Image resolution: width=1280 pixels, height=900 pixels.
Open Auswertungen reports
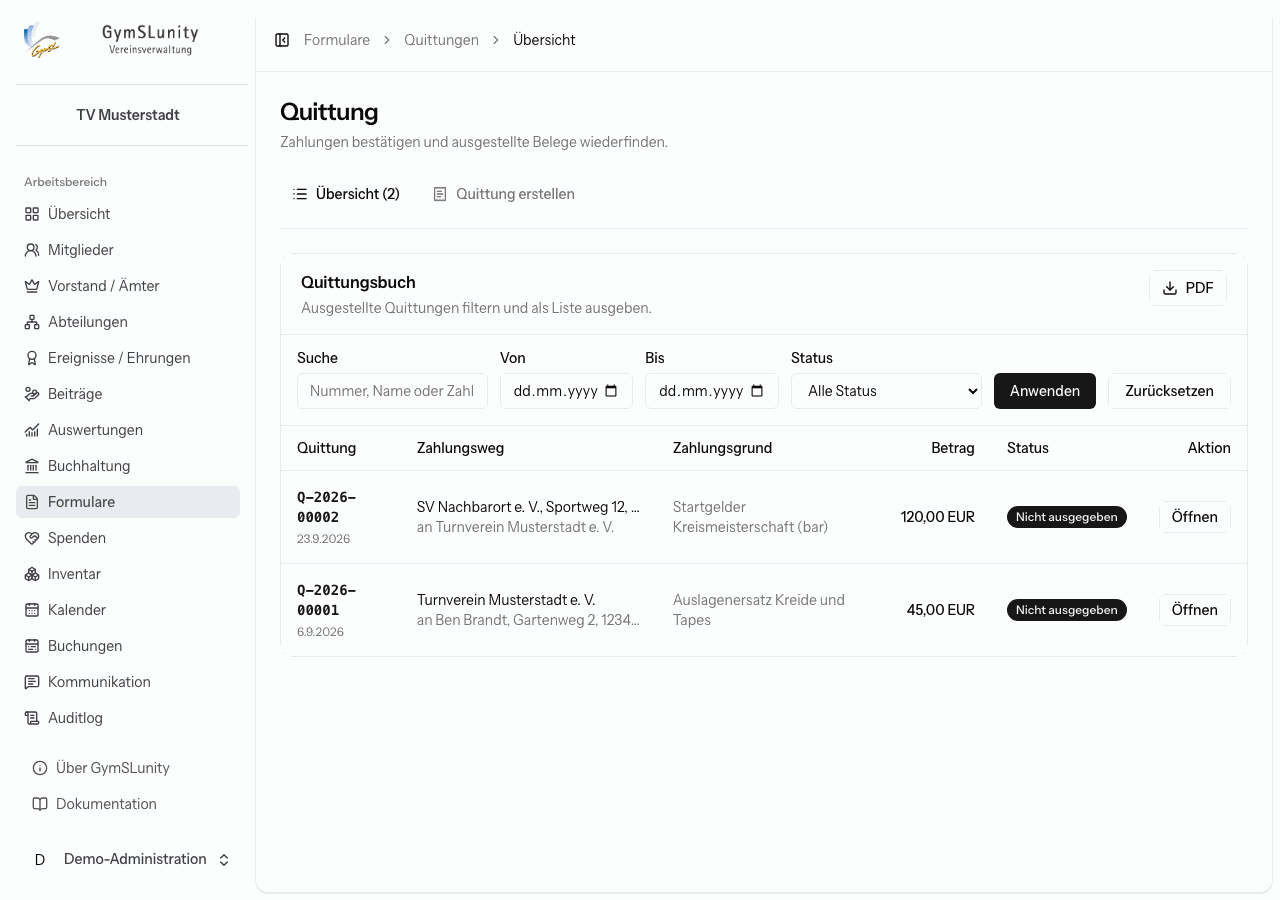[128, 430]
